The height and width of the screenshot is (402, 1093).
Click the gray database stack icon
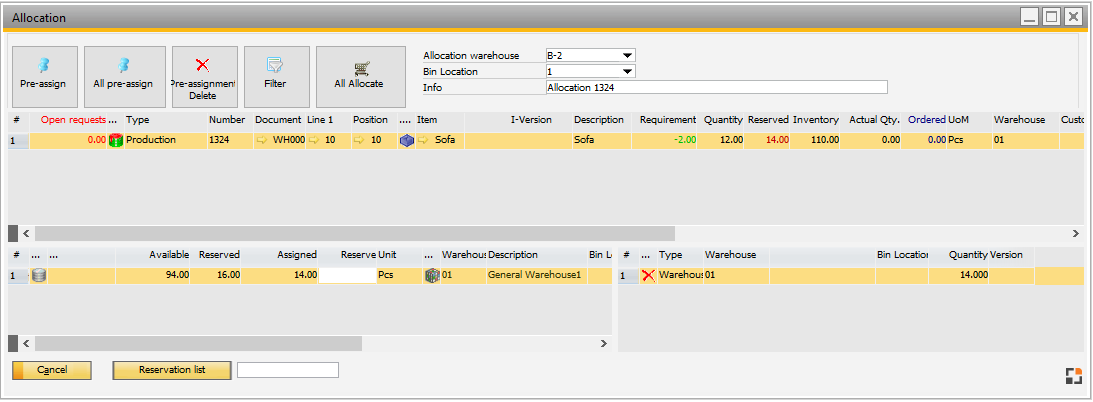(39, 275)
